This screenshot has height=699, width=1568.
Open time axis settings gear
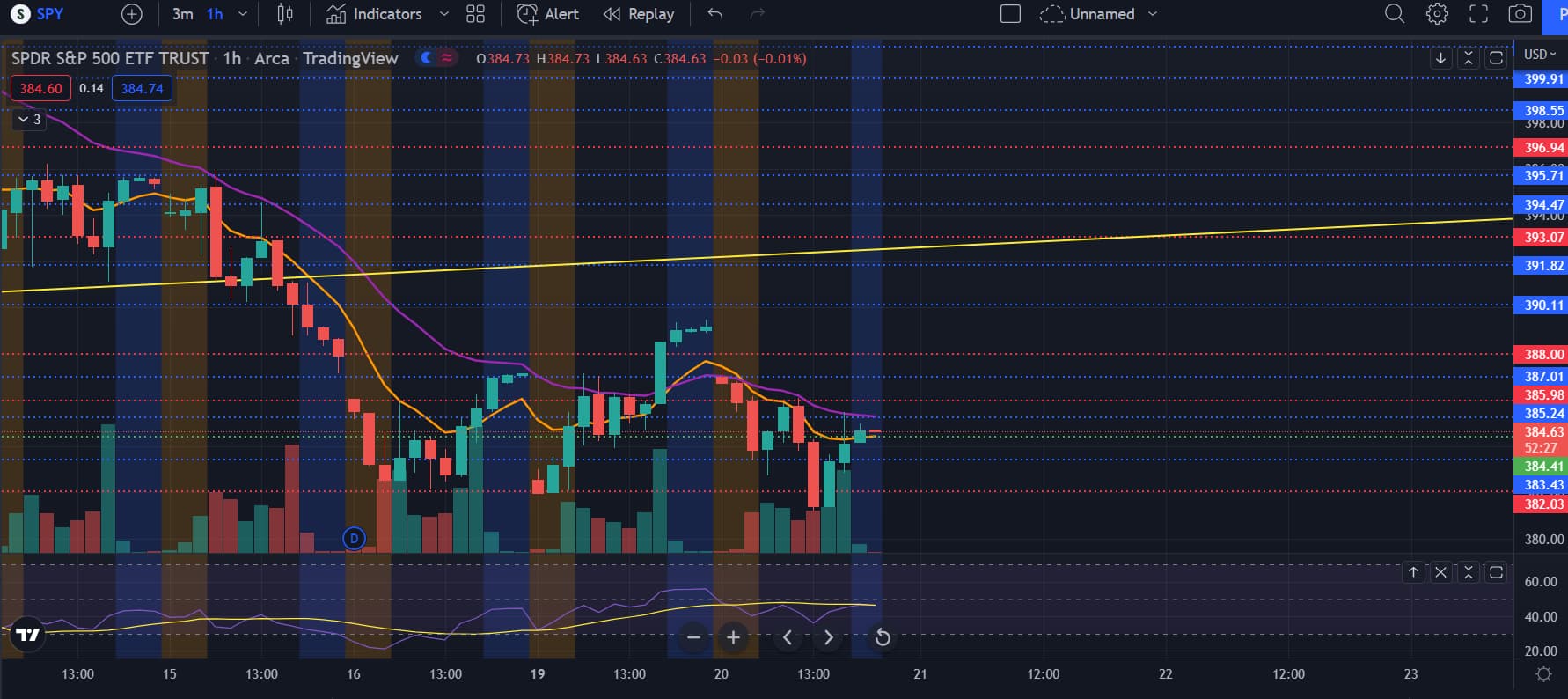pyautogui.click(x=1543, y=673)
